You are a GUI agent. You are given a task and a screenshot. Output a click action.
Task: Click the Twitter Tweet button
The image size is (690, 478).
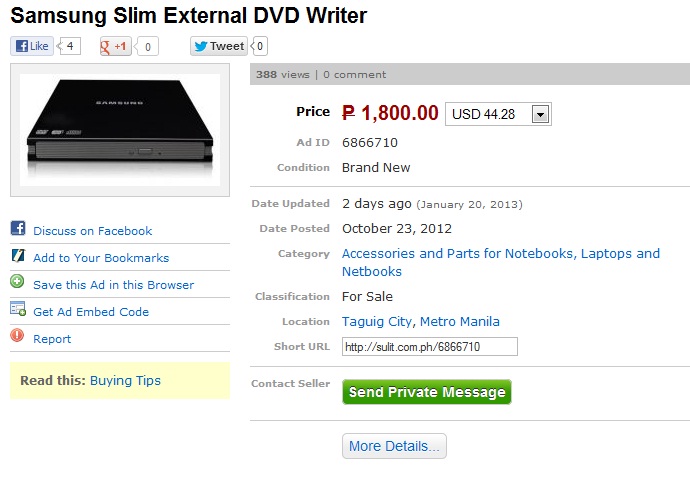(x=219, y=46)
